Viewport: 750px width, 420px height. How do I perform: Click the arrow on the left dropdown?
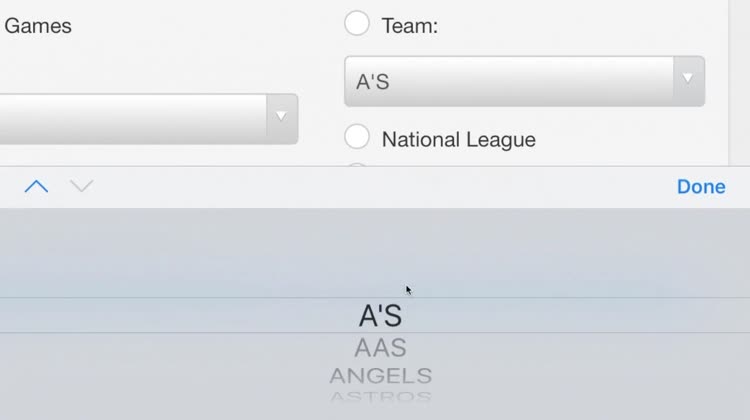click(x=281, y=117)
